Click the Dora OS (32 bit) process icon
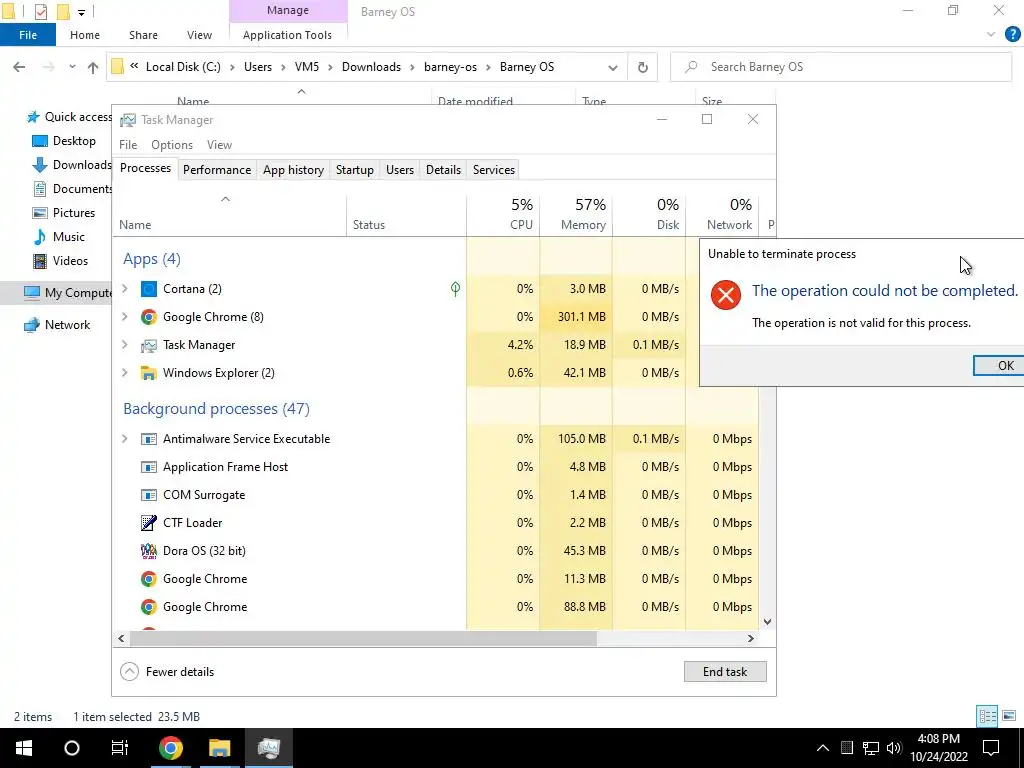The height and width of the screenshot is (768, 1024). click(149, 551)
